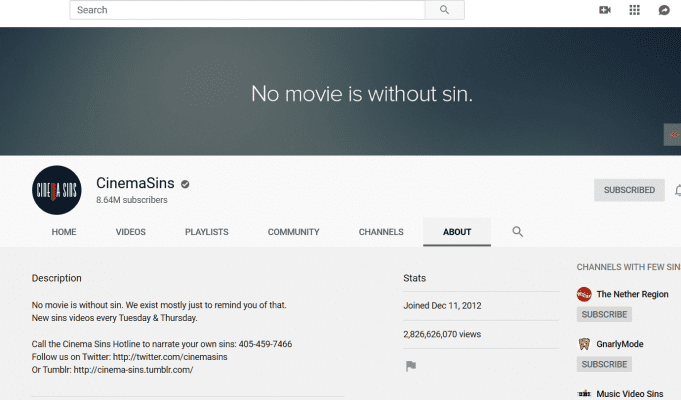Click the hotline number 405-459-7466
This screenshot has width=681, height=400.
[x=265, y=344]
